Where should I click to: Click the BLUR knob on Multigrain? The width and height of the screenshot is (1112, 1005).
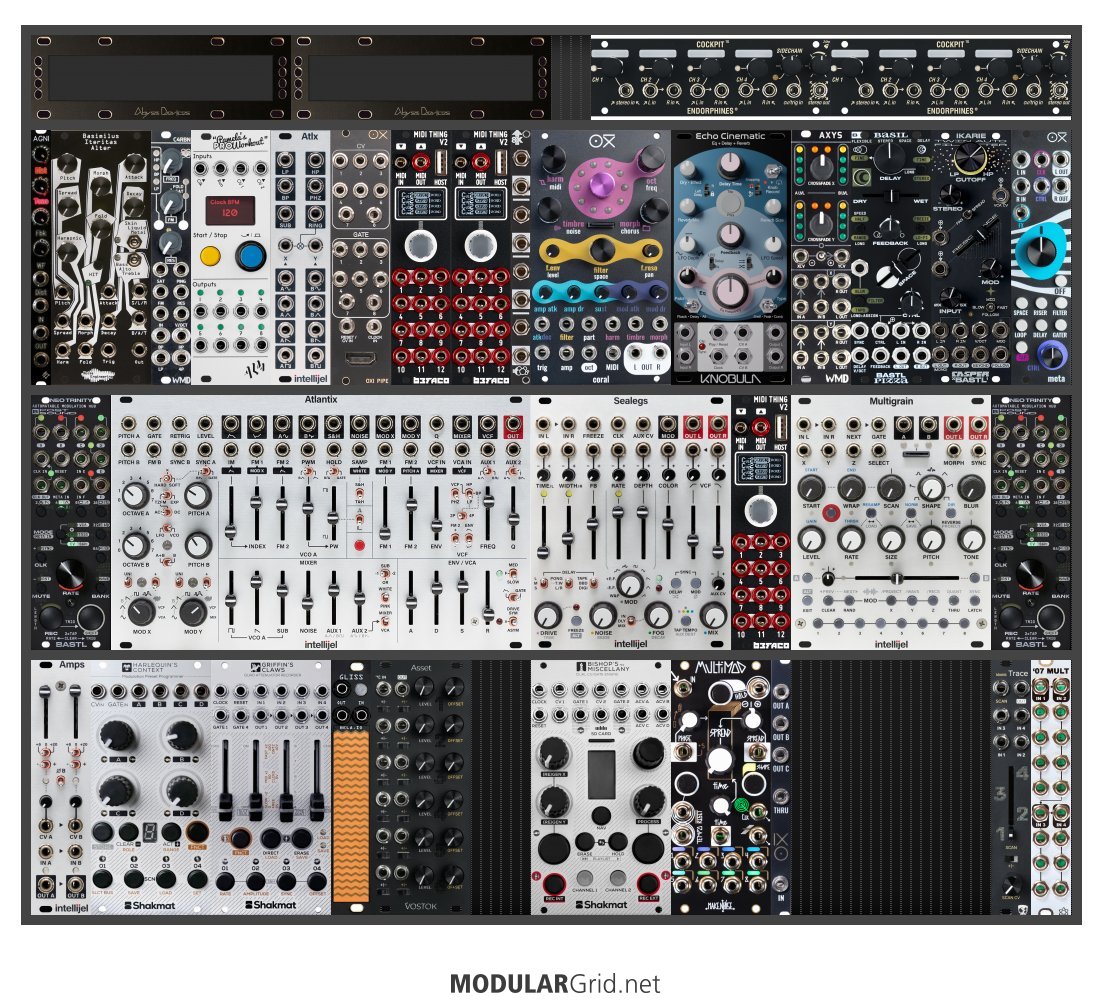pos(971,488)
